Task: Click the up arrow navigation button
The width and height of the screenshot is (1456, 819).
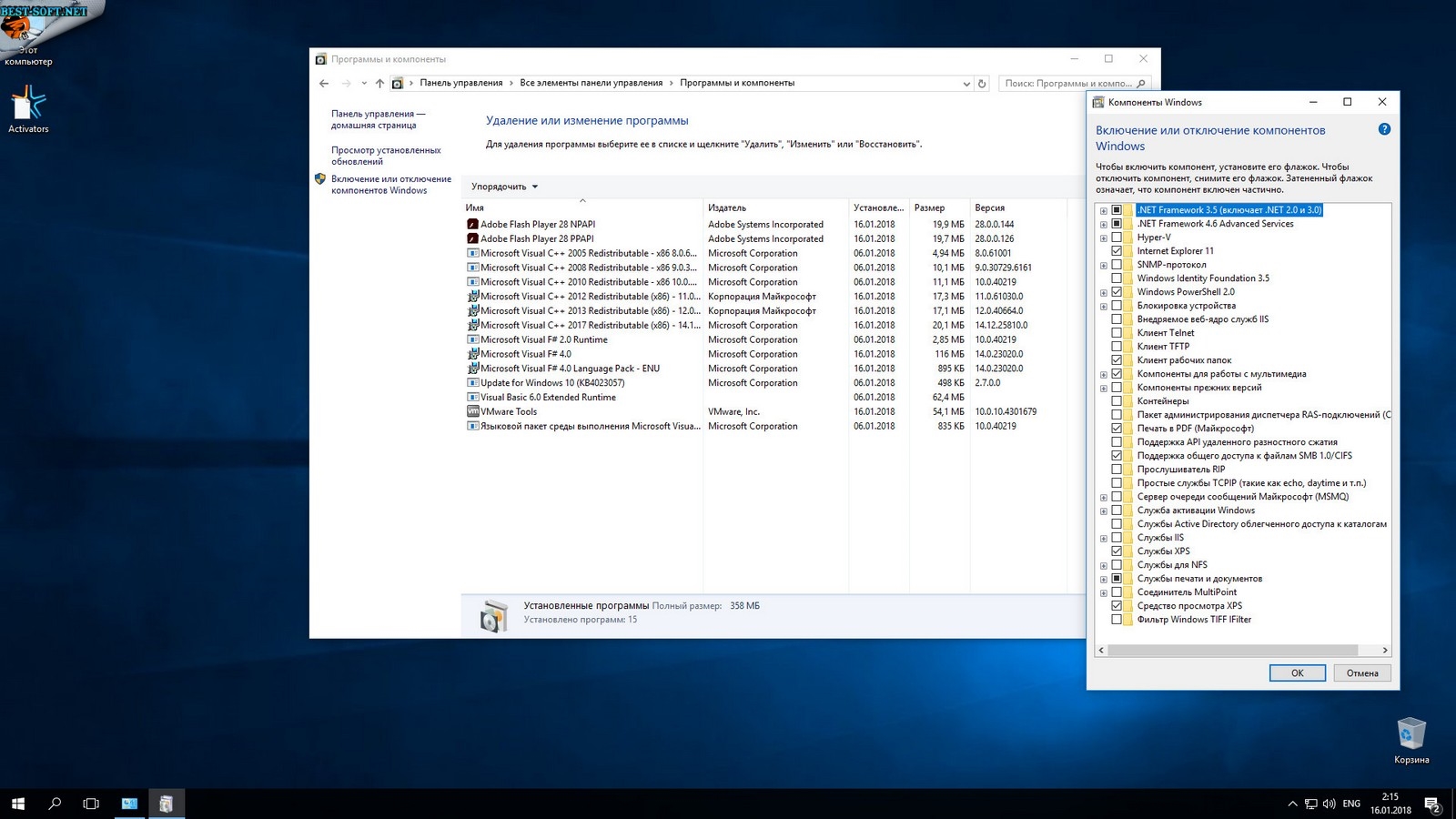Action: click(379, 84)
